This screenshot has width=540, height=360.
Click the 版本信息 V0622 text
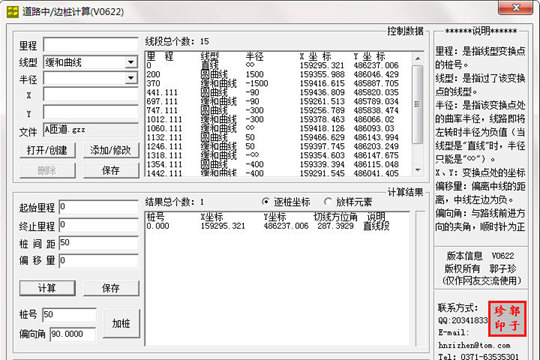point(480,256)
